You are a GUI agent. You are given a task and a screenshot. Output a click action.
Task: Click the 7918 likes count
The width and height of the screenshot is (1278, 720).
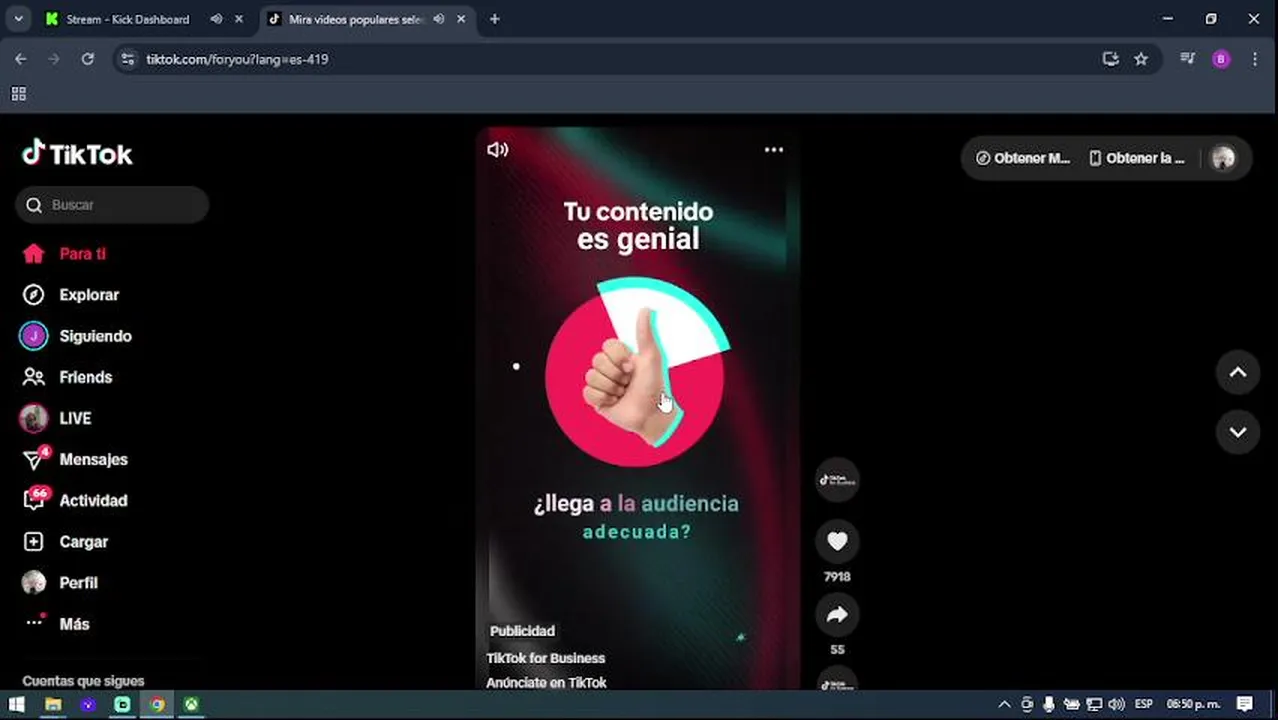point(837,577)
